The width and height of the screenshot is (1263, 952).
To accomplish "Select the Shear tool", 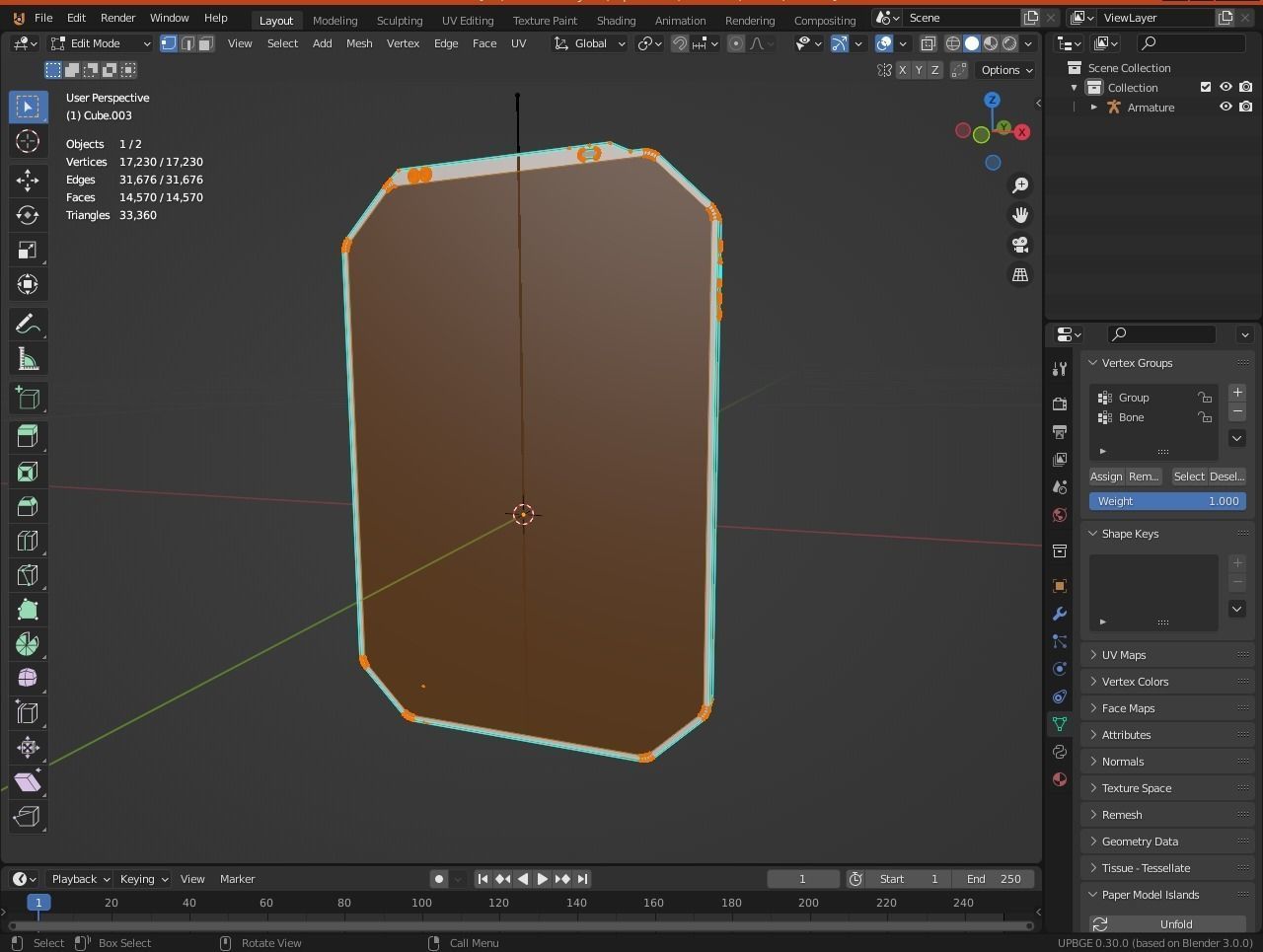I will [28, 782].
